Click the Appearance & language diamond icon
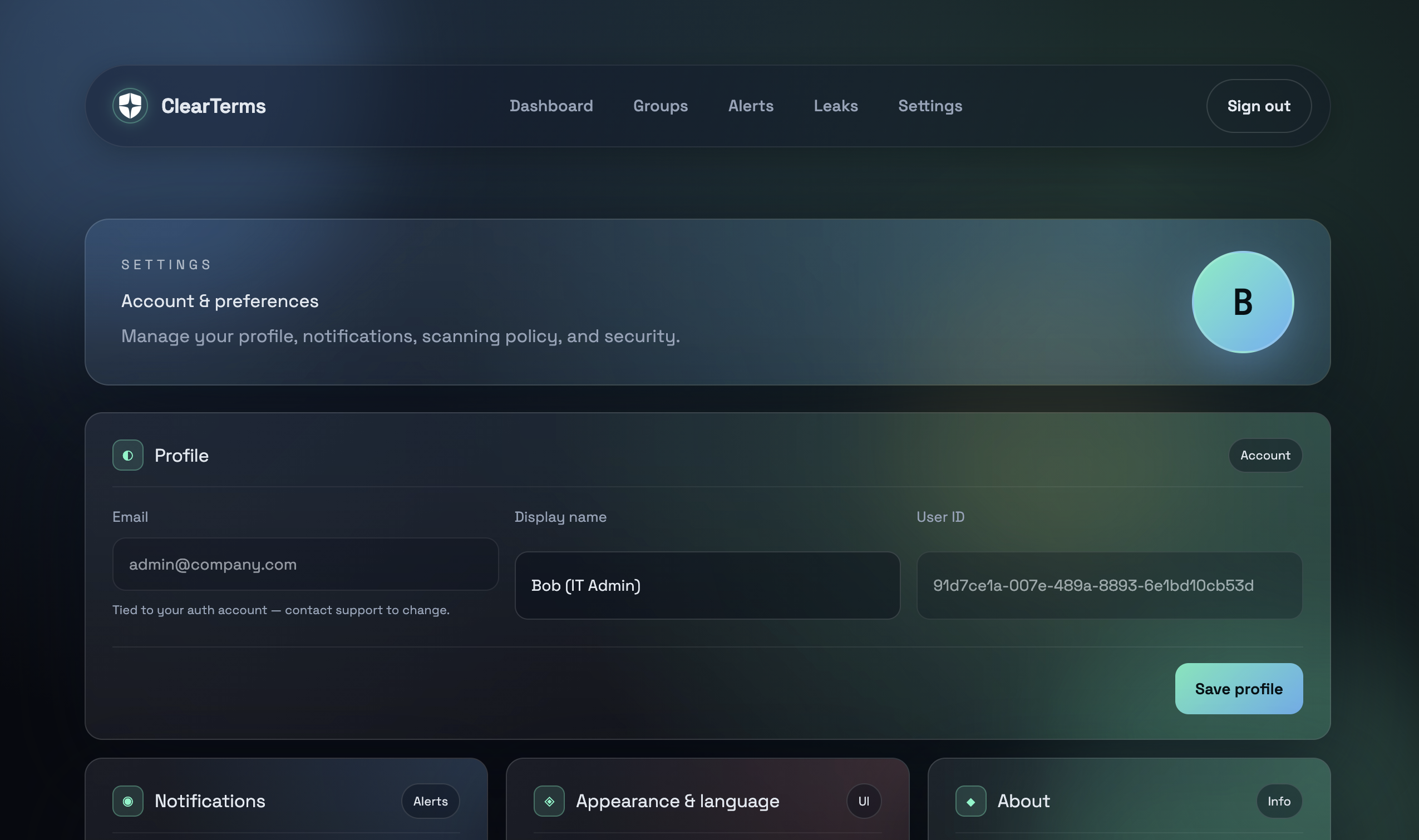Viewport: 1419px width, 840px height. tap(549, 801)
